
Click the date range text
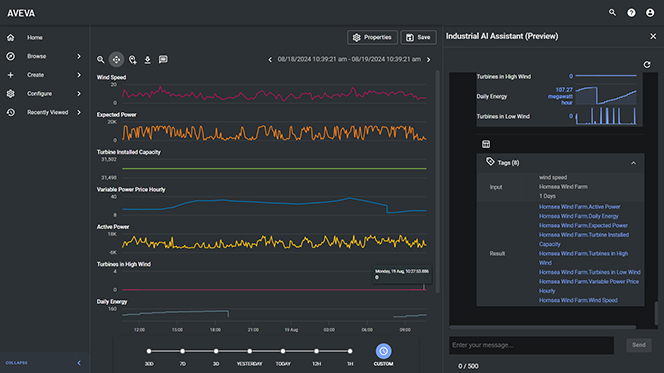[x=349, y=59]
